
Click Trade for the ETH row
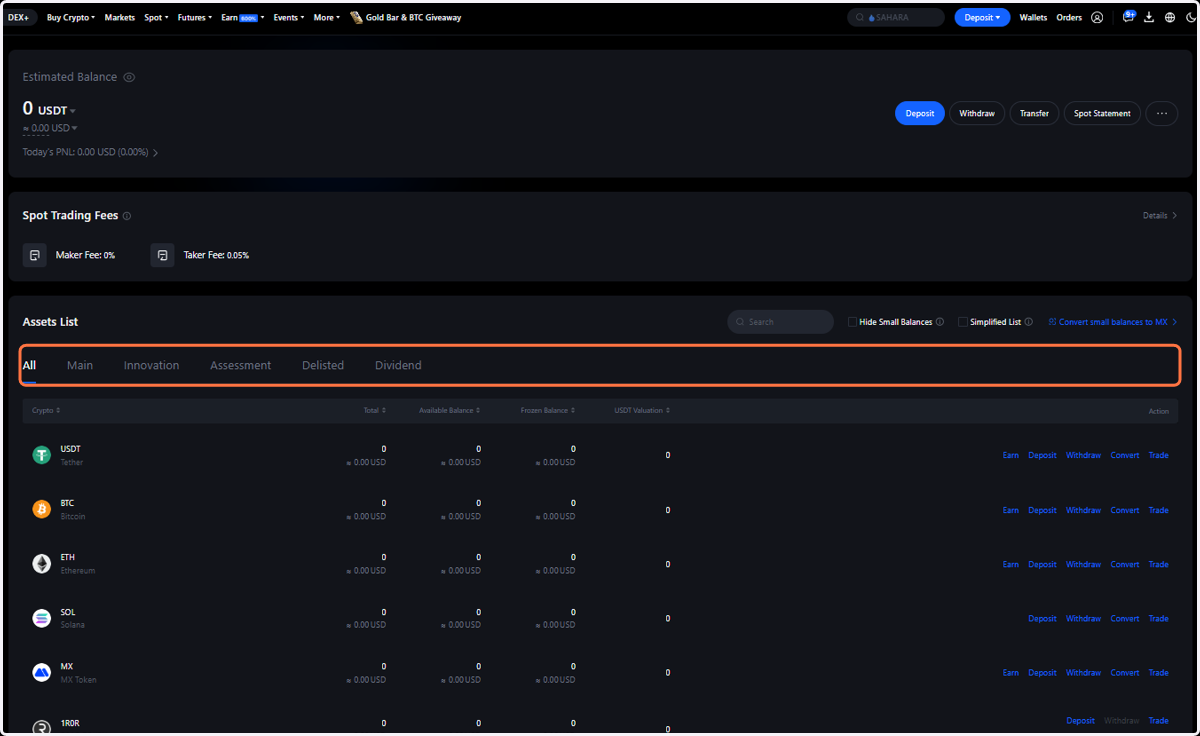[x=1158, y=564]
